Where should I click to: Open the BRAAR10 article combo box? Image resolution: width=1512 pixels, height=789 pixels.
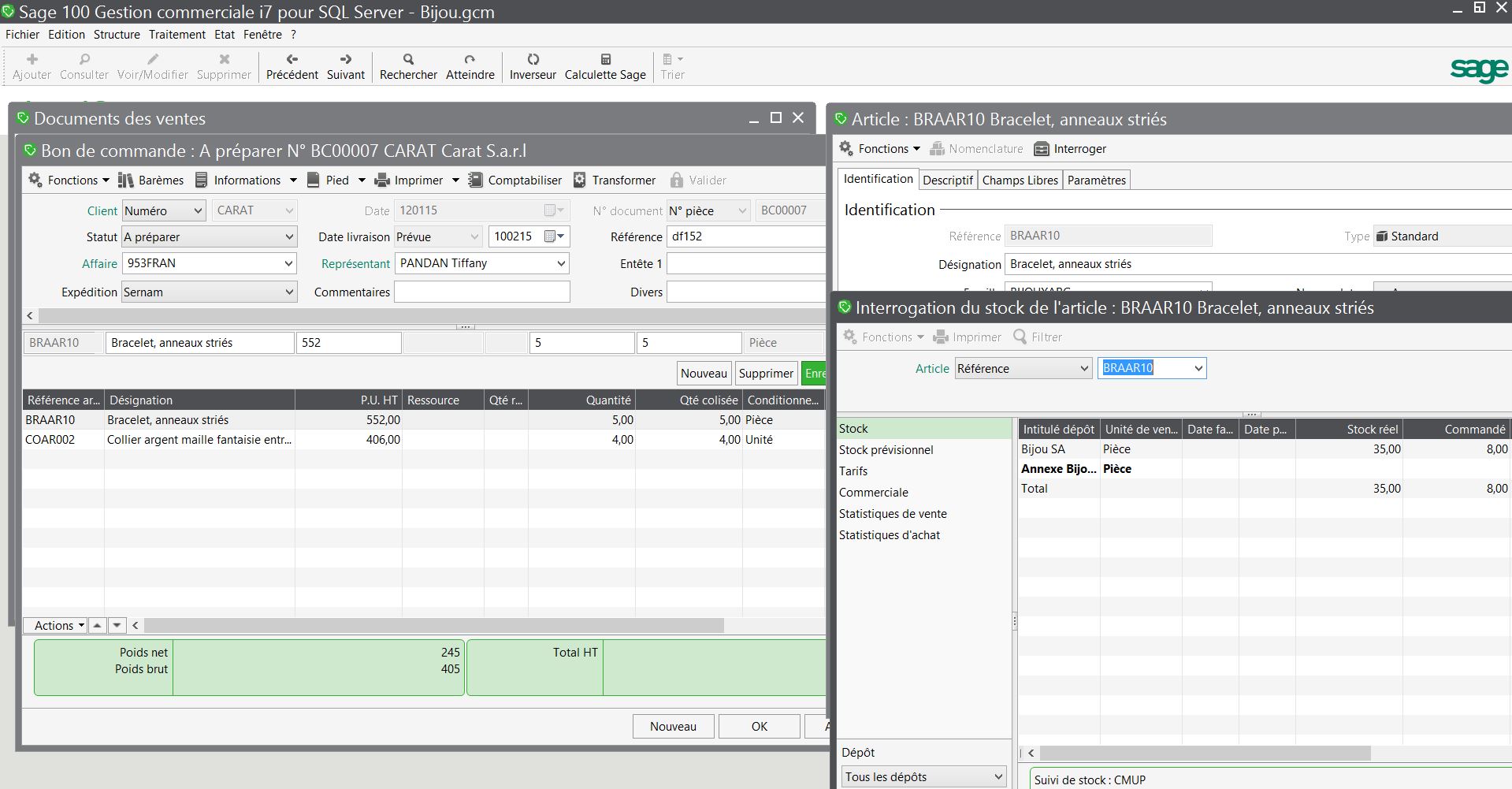(x=1152, y=368)
